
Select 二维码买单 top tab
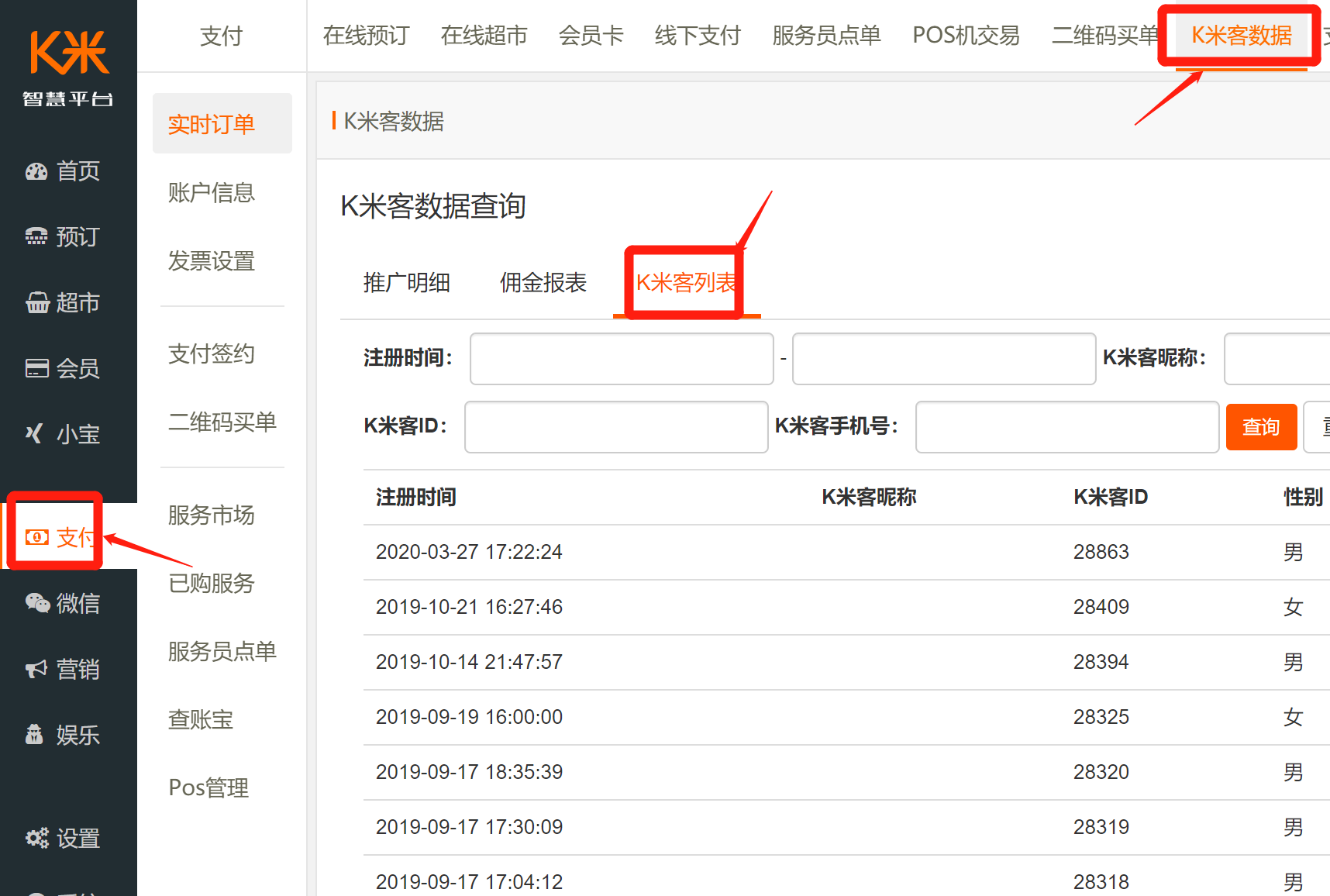pyautogui.click(x=1106, y=36)
